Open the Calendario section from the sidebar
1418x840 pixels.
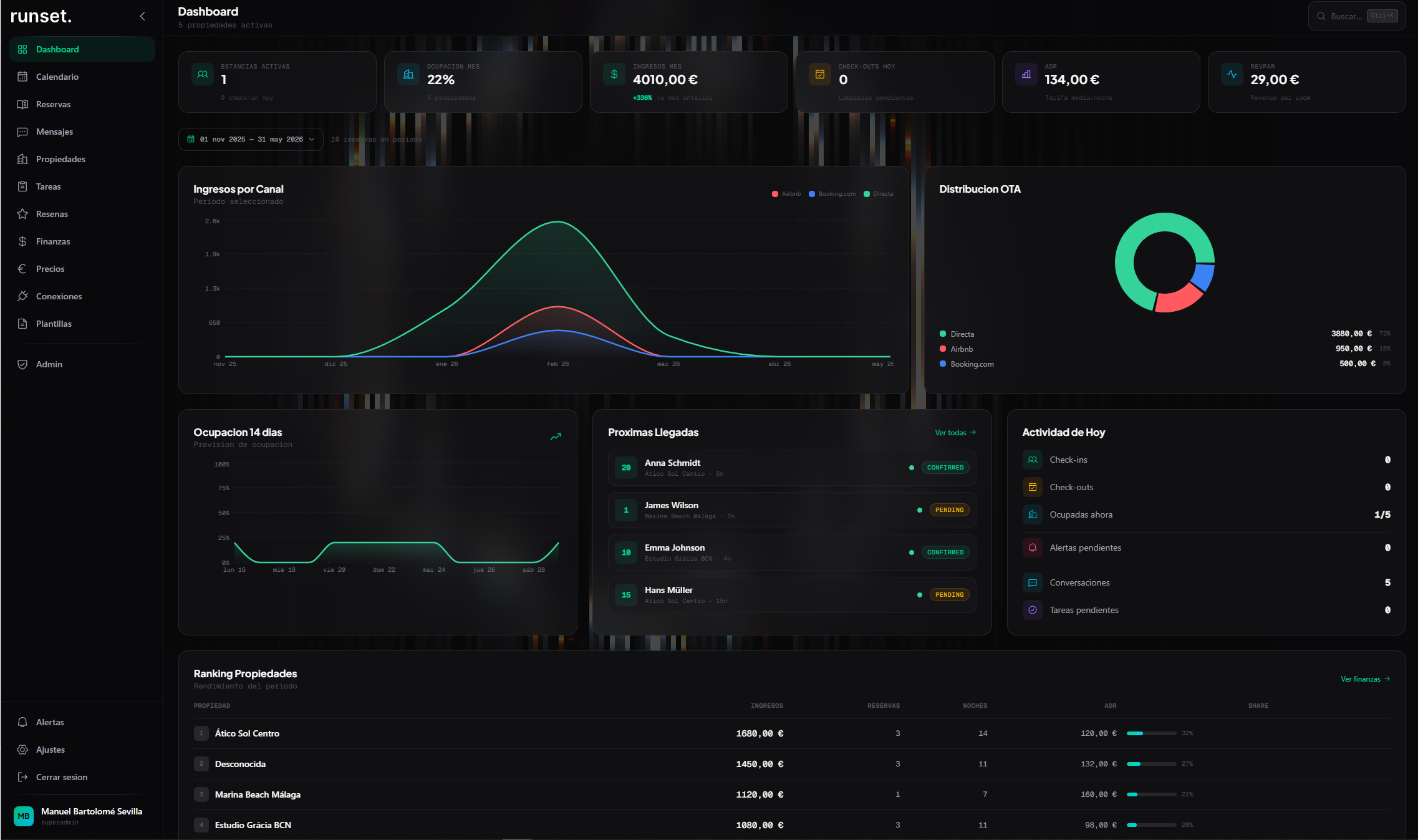pyautogui.click(x=57, y=77)
